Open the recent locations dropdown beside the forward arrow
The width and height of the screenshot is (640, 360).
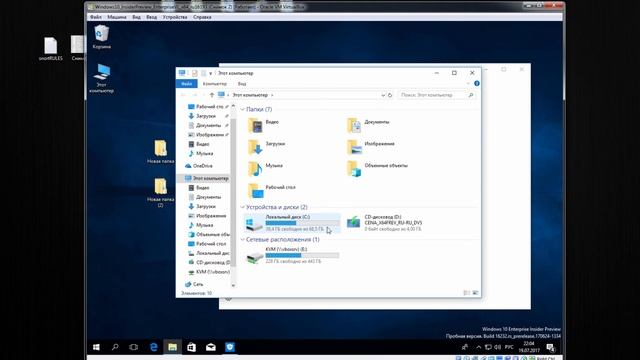point(204,95)
